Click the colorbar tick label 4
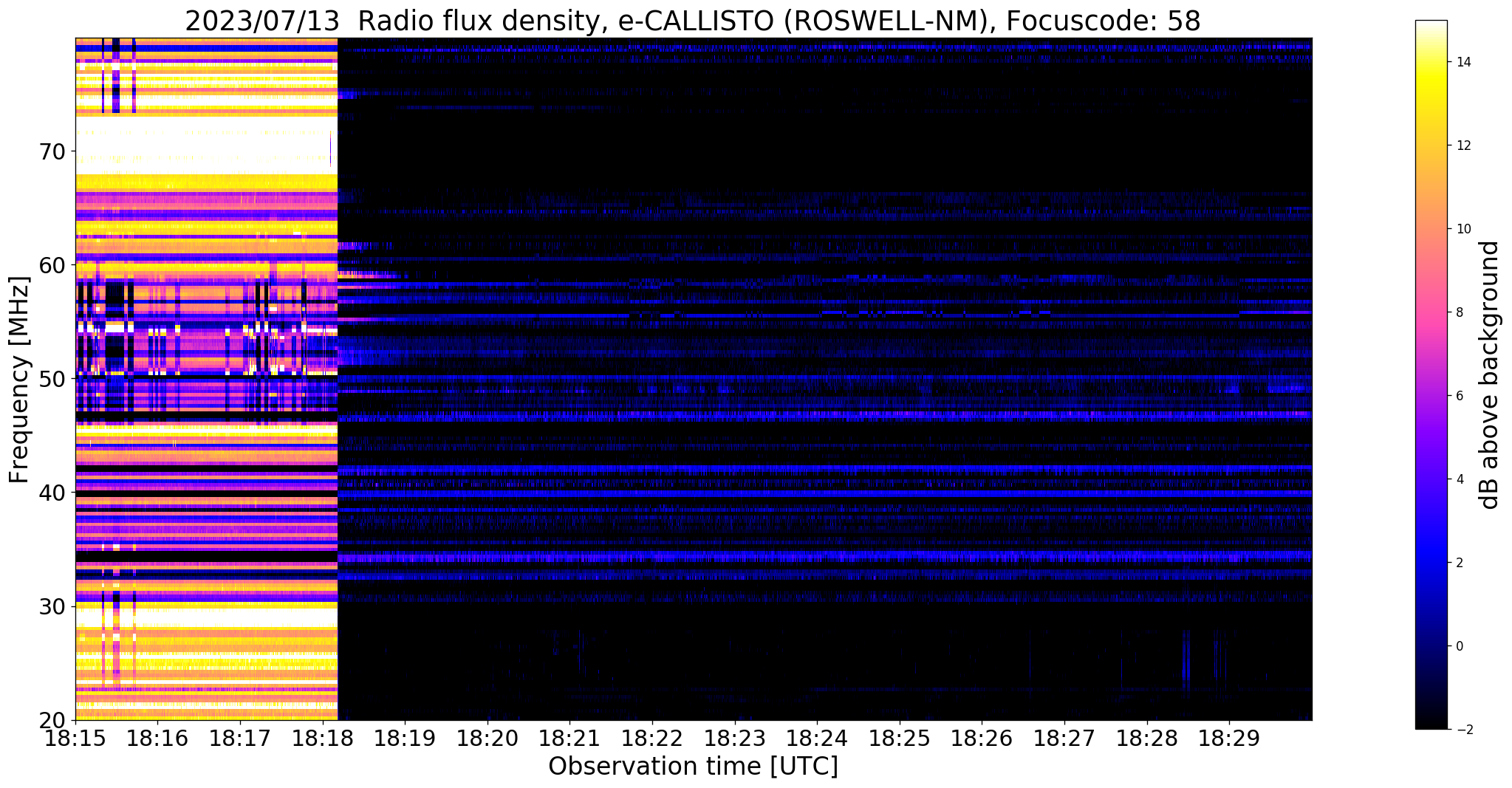The image size is (1512, 788). point(1459,479)
